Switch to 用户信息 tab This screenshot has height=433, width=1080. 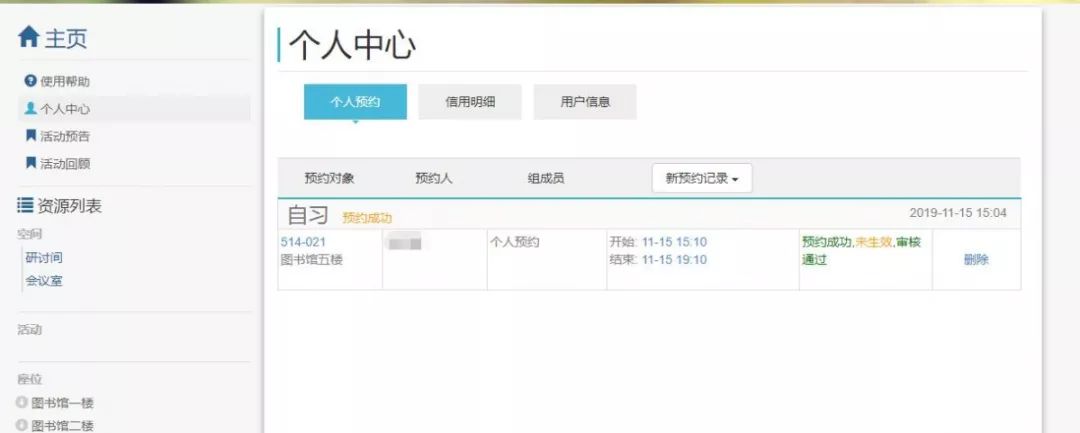click(x=585, y=102)
